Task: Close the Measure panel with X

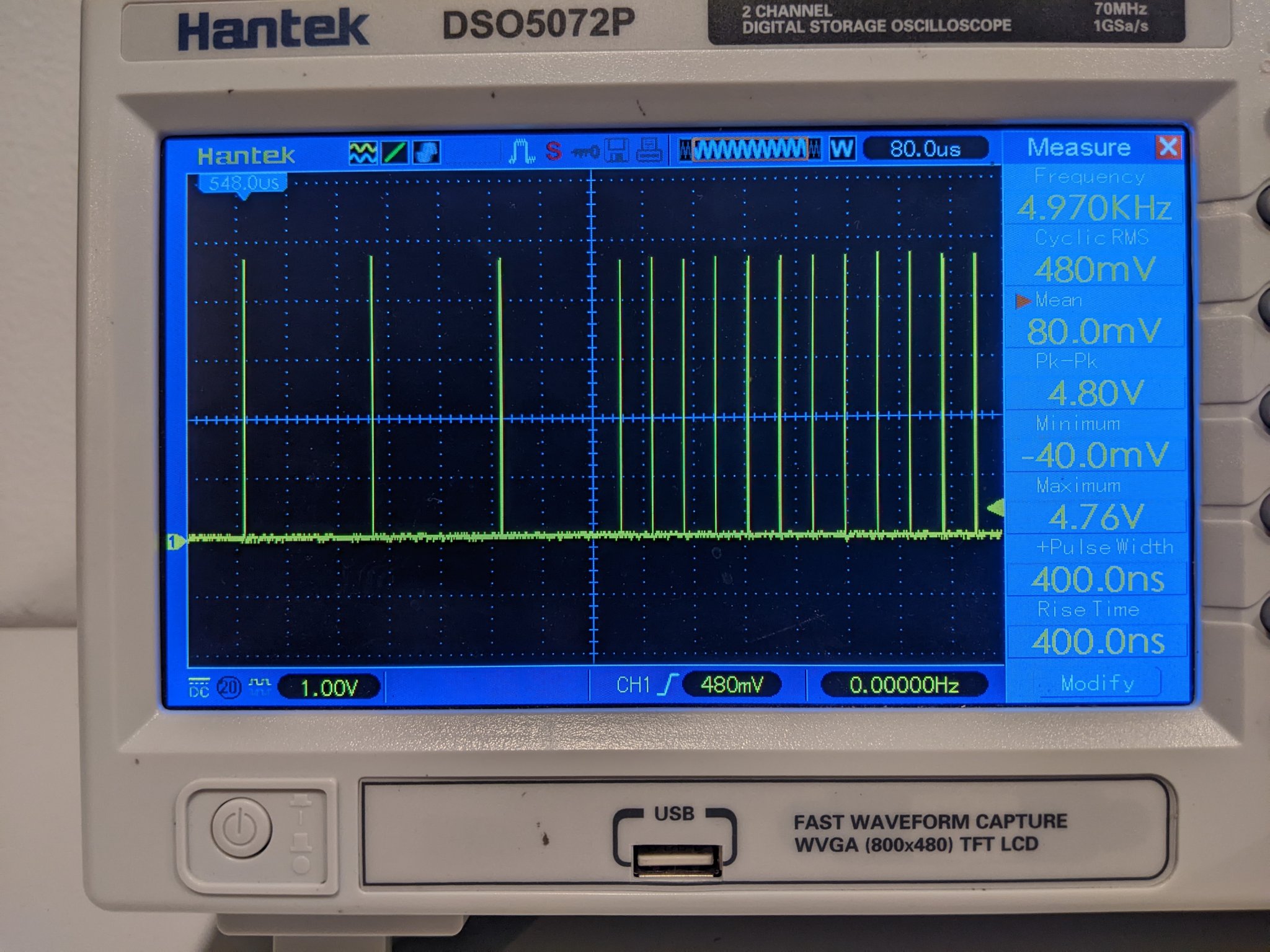Action: [x=1168, y=147]
